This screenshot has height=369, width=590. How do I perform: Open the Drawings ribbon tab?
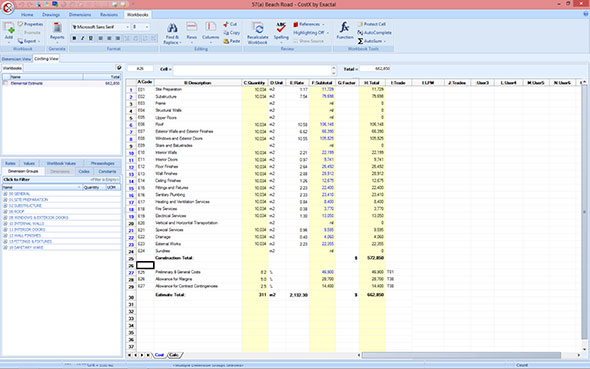click(x=51, y=15)
